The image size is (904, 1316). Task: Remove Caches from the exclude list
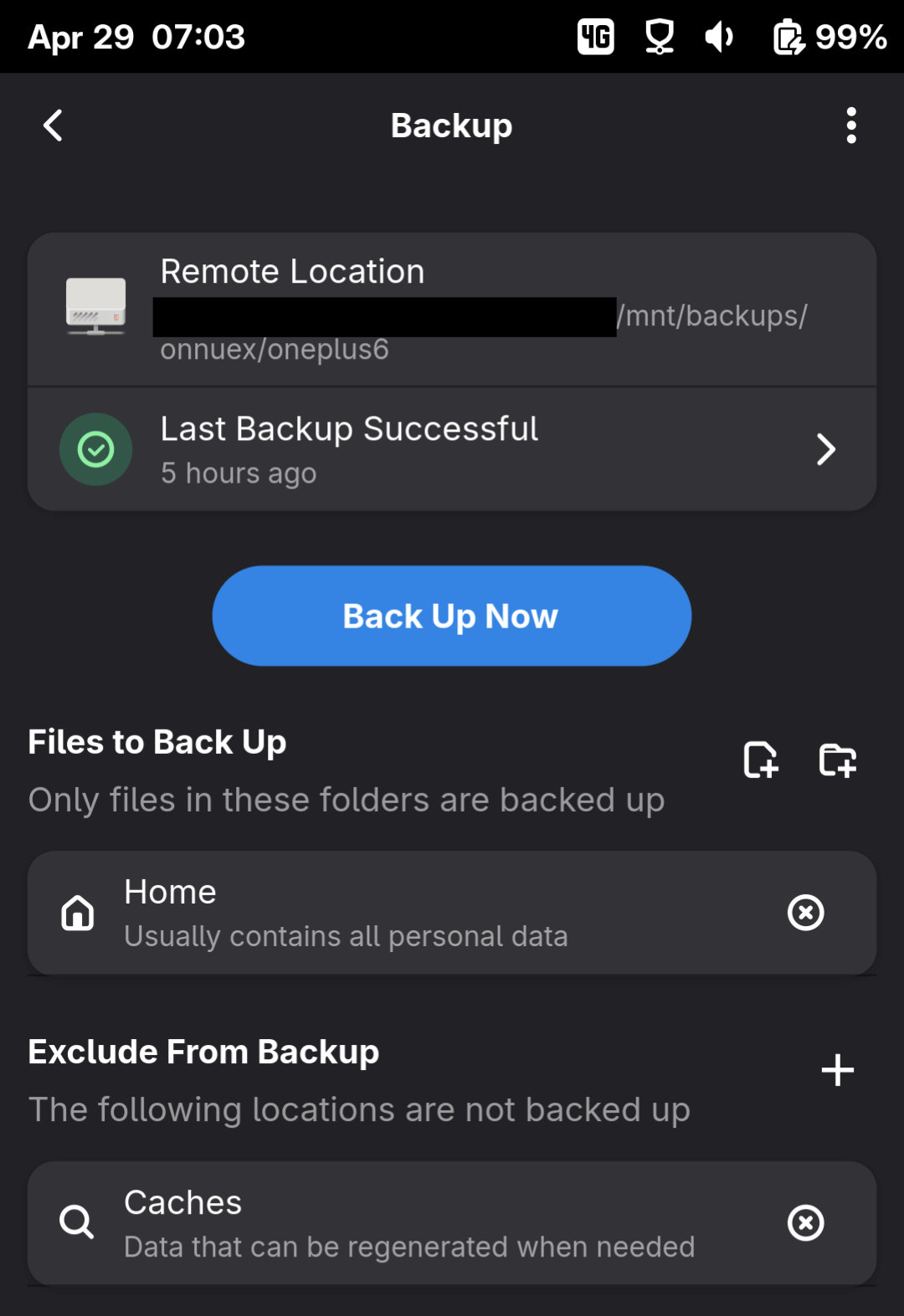[805, 1223]
